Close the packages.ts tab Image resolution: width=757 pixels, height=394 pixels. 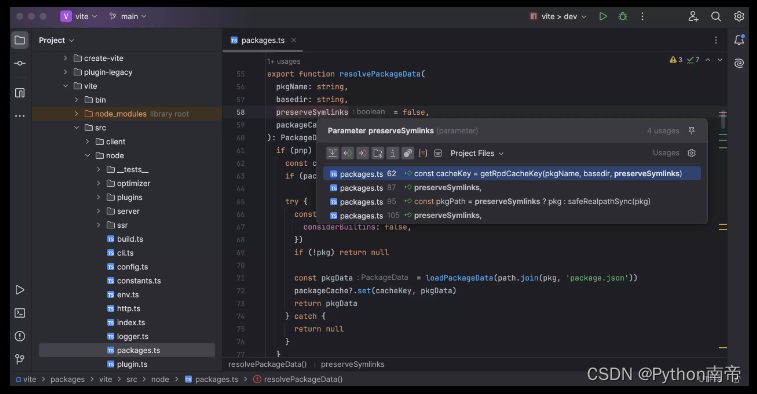[294, 40]
